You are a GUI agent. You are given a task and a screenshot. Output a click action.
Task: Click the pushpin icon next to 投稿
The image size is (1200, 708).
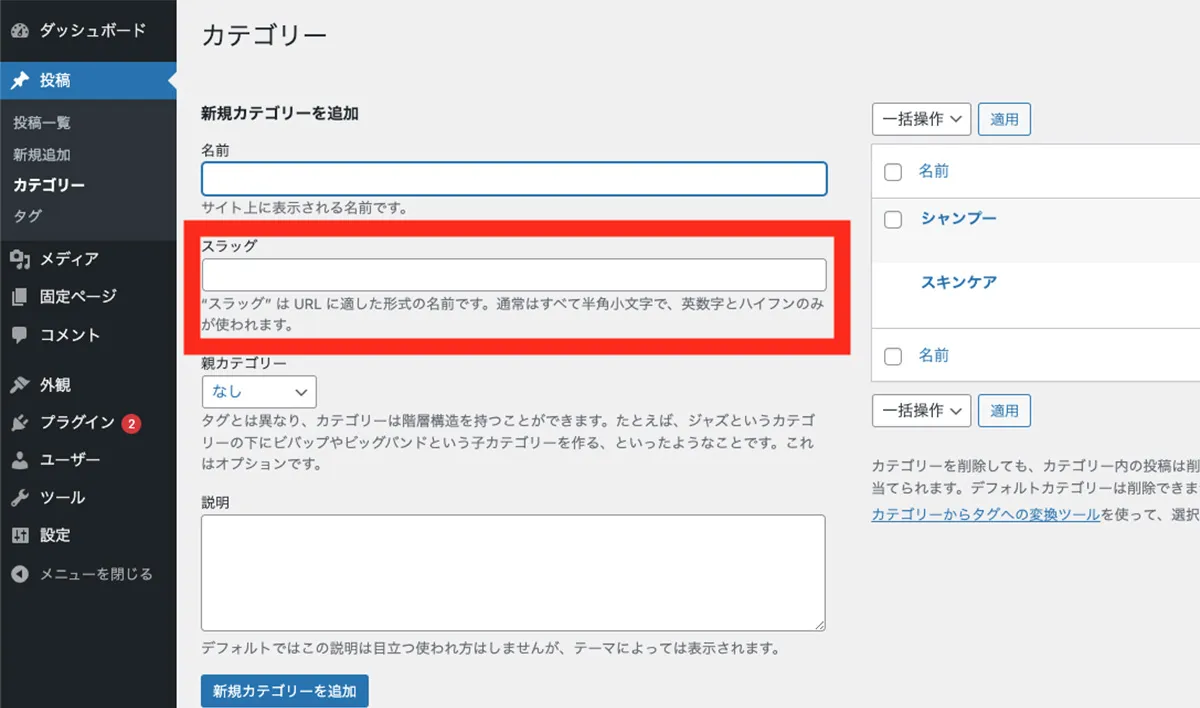tap(20, 81)
